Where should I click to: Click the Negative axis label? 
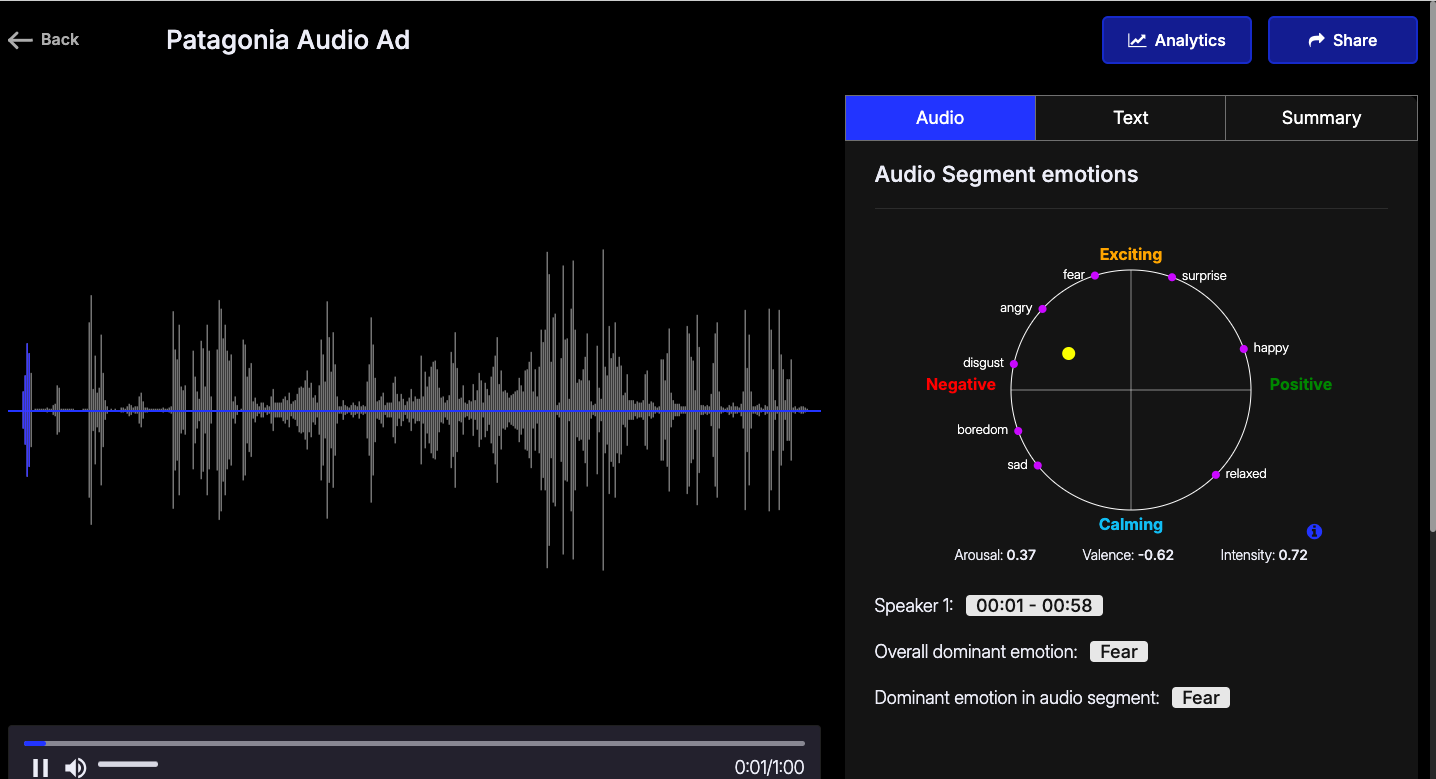coord(961,384)
